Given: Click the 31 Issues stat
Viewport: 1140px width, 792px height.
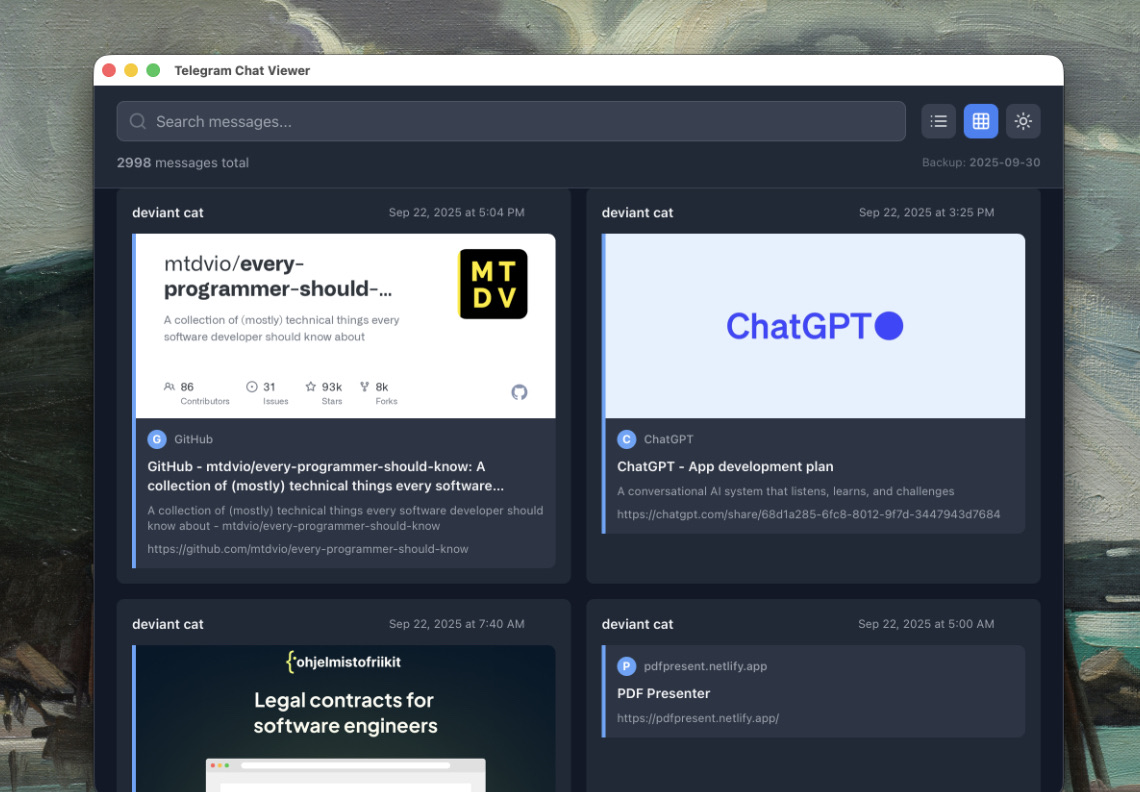Looking at the screenshot, I should [x=267, y=393].
